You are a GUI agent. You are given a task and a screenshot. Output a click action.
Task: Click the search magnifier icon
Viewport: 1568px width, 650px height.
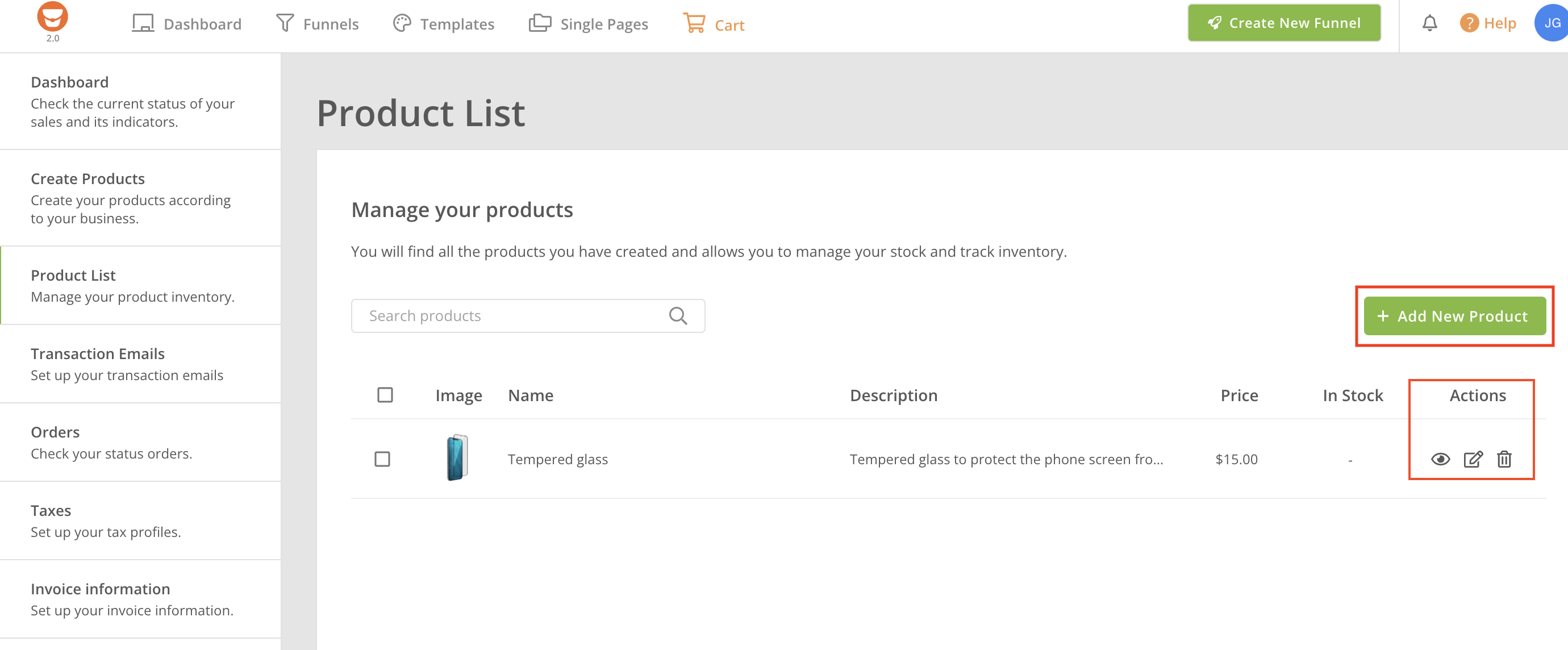tap(677, 316)
